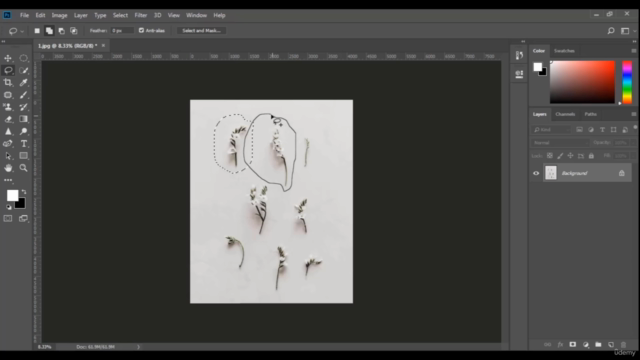Switch to the Swatches tab

pos(564,51)
